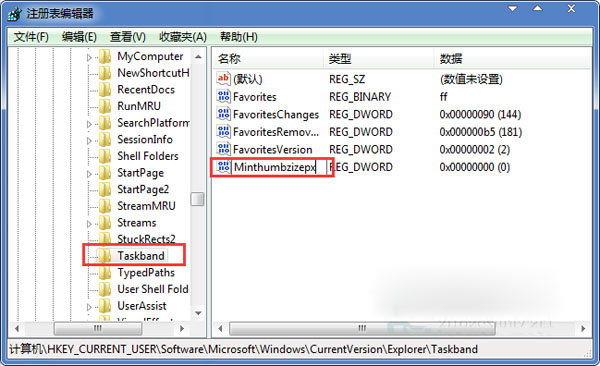Image resolution: width=600 pixels, height=366 pixels.
Task: Click the Shell Folders folder icon
Action: [105, 157]
